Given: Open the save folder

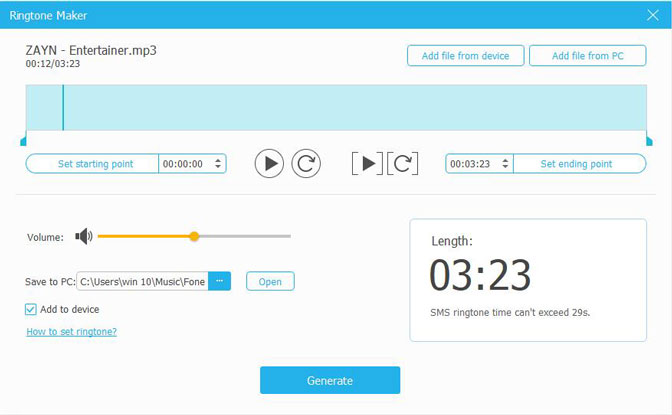Looking at the screenshot, I should pos(270,282).
